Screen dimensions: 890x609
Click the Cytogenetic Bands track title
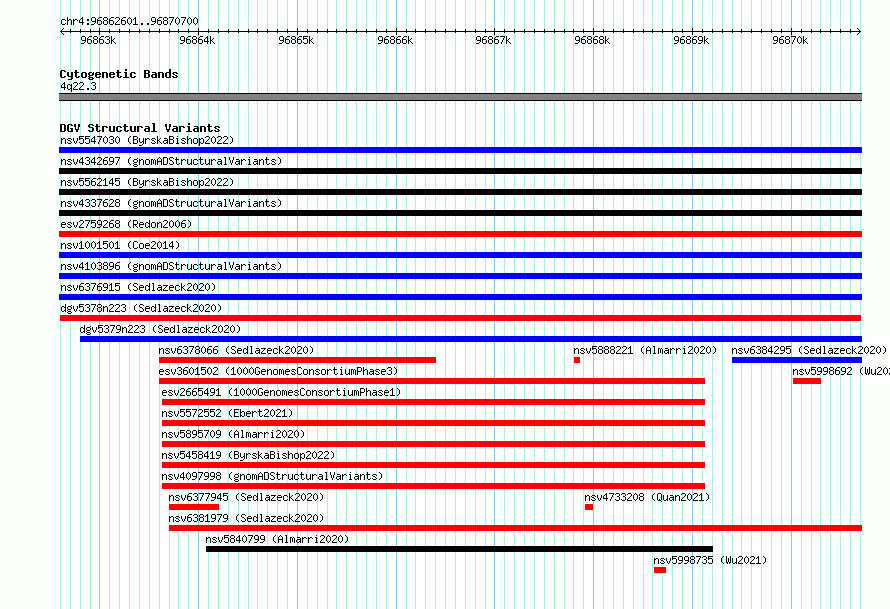click(119, 74)
